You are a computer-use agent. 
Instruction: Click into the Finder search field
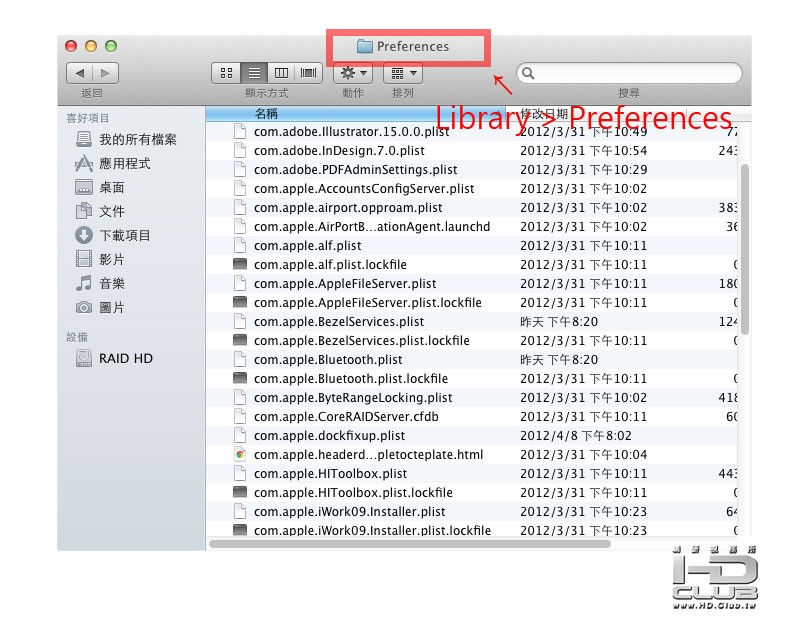click(629, 73)
